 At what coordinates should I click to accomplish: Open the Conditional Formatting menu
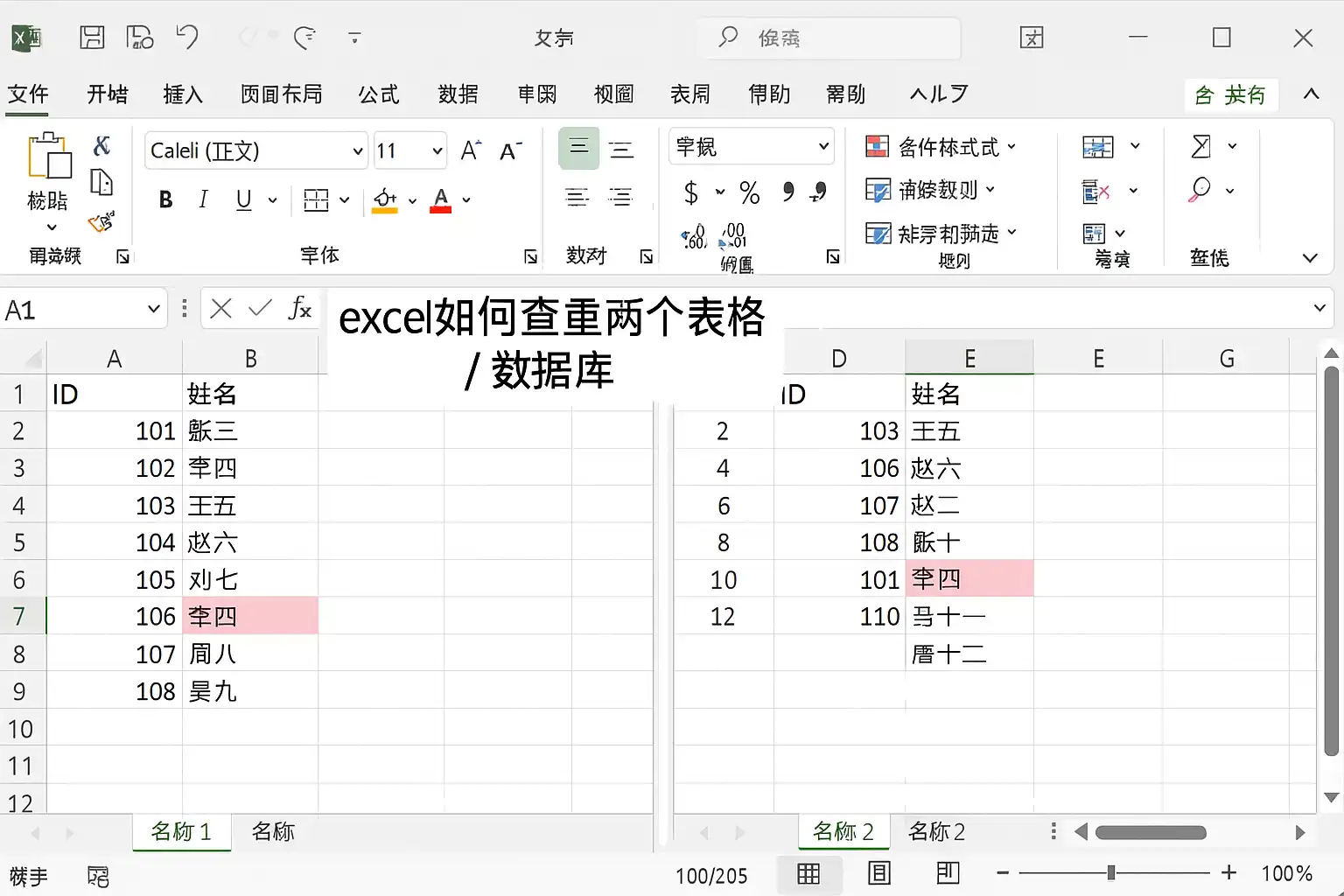[941, 147]
